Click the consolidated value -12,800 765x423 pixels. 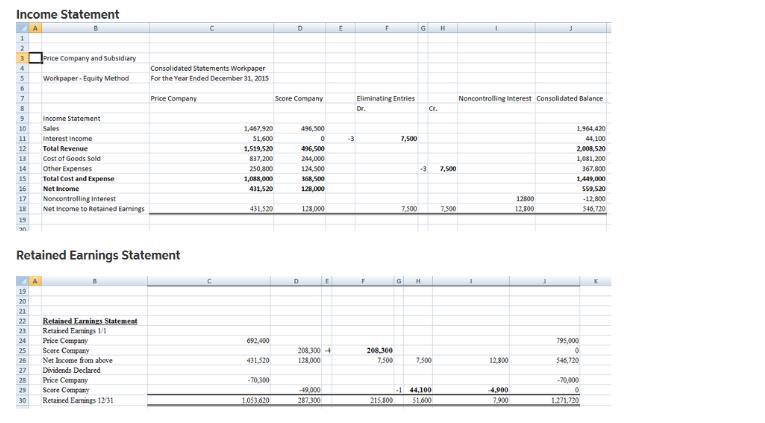point(594,199)
